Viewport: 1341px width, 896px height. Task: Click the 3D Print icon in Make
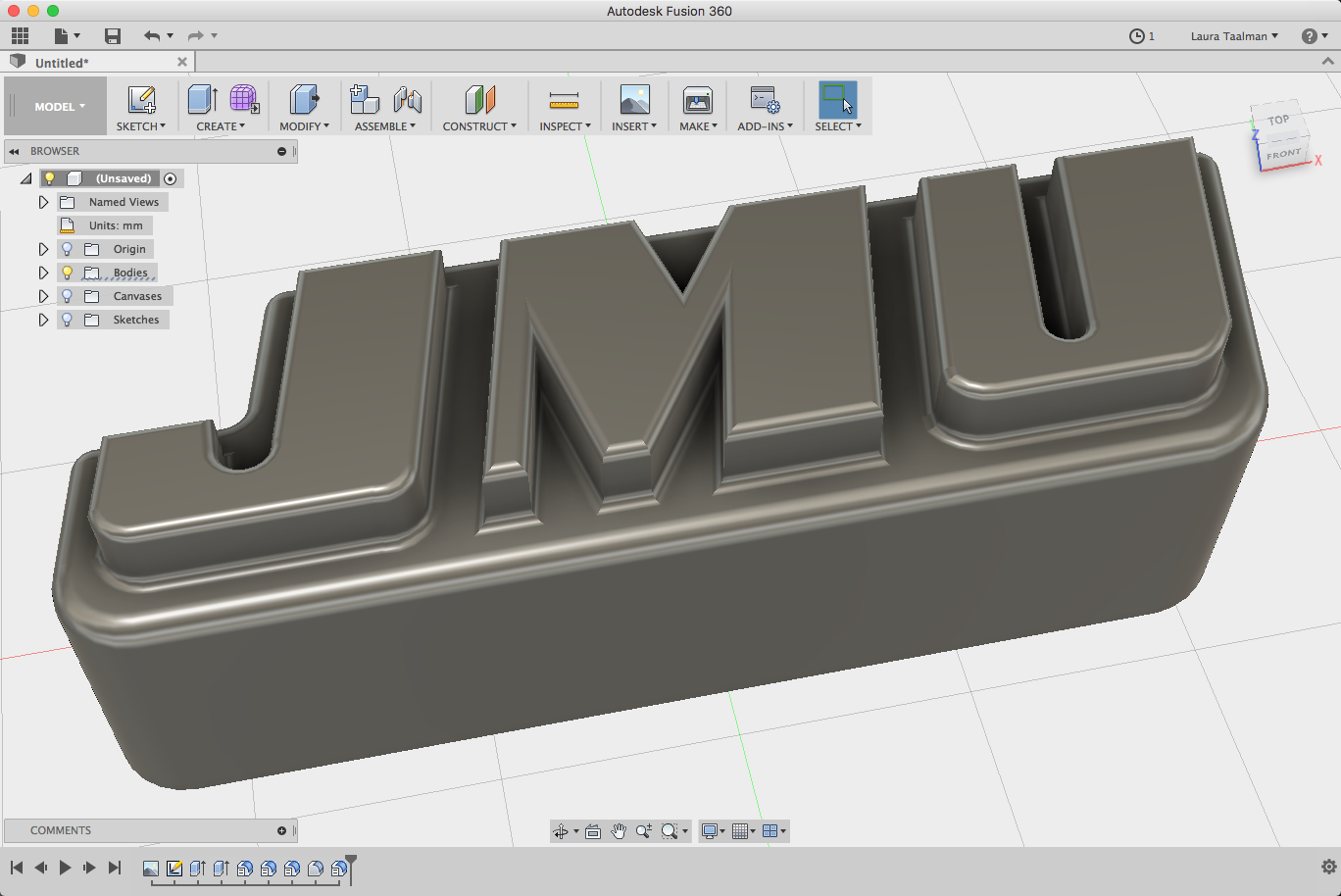(x=697, y=100)
